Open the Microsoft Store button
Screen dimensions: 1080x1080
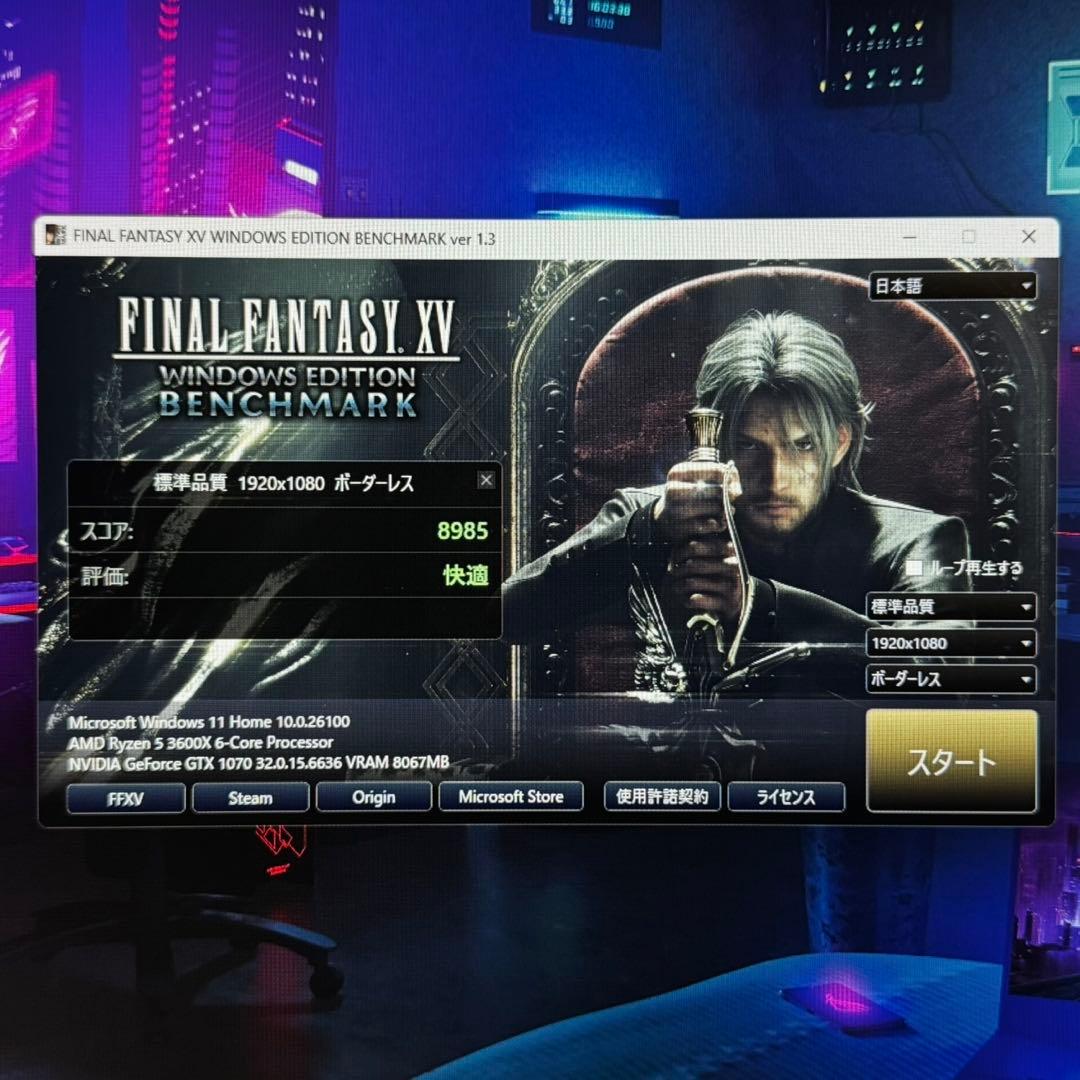tap(511, 796)
